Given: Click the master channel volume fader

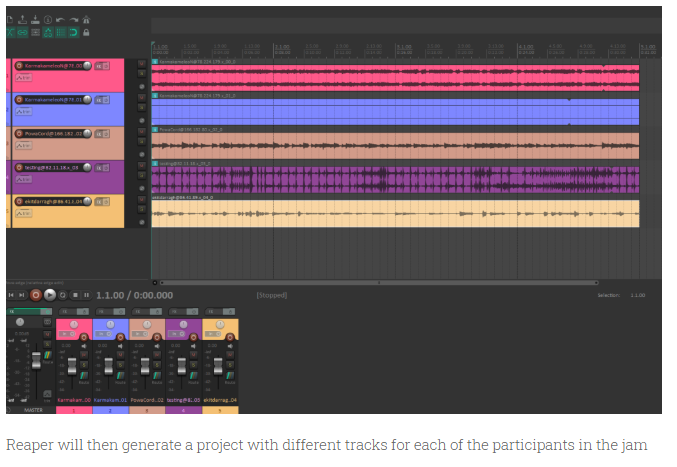Looking at the screenshot, I should 36,360.
